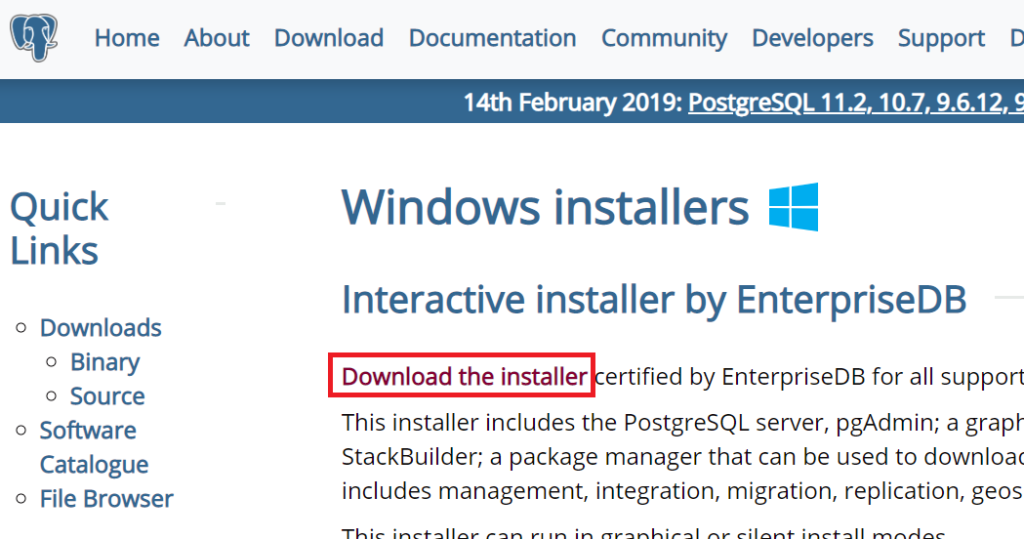The width and height of the screenshot is (1024, 539).
Task: Click the line starting with StackBuilder; a package manager
Action: 682,457
